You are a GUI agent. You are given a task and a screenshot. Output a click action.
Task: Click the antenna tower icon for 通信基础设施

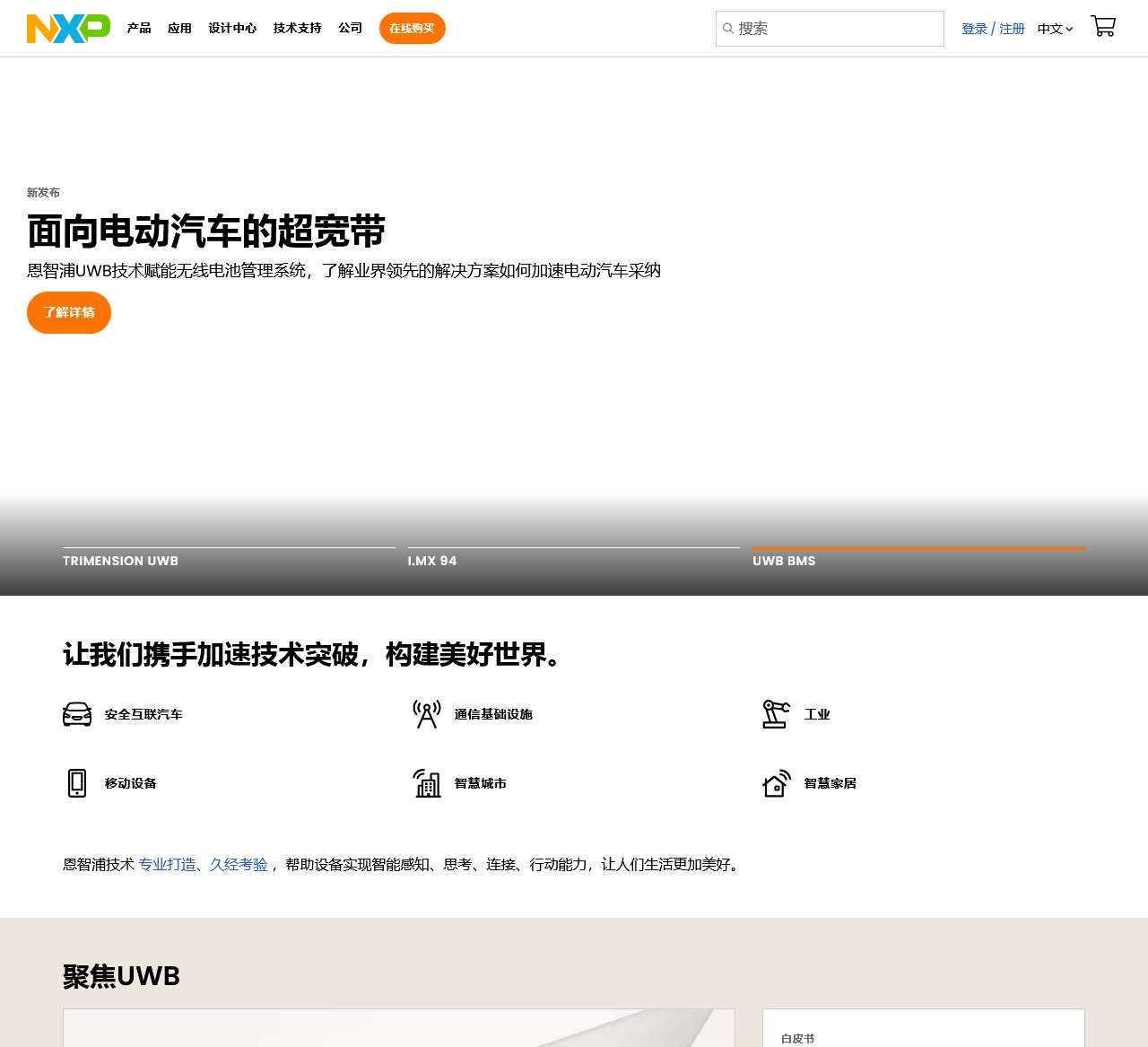(427, 714)
